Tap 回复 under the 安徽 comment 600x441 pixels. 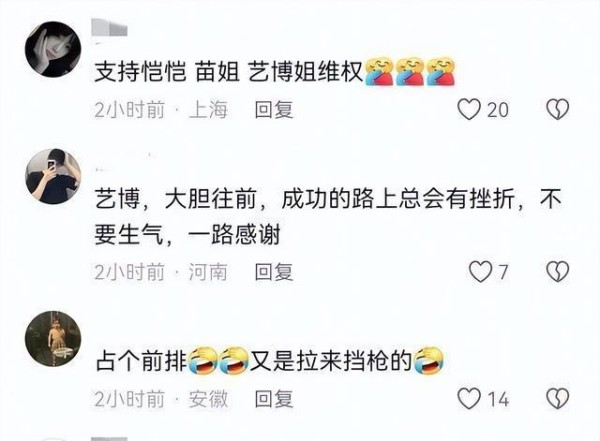(x=274, y=399)
